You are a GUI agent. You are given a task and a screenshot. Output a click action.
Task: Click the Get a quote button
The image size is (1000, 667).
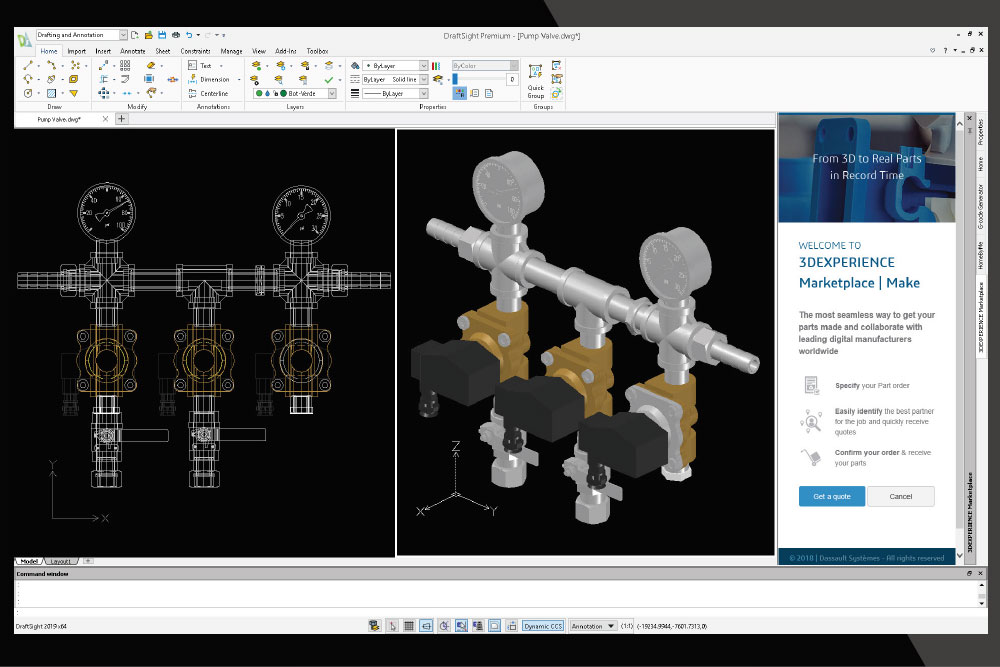[x=831, y=496]
